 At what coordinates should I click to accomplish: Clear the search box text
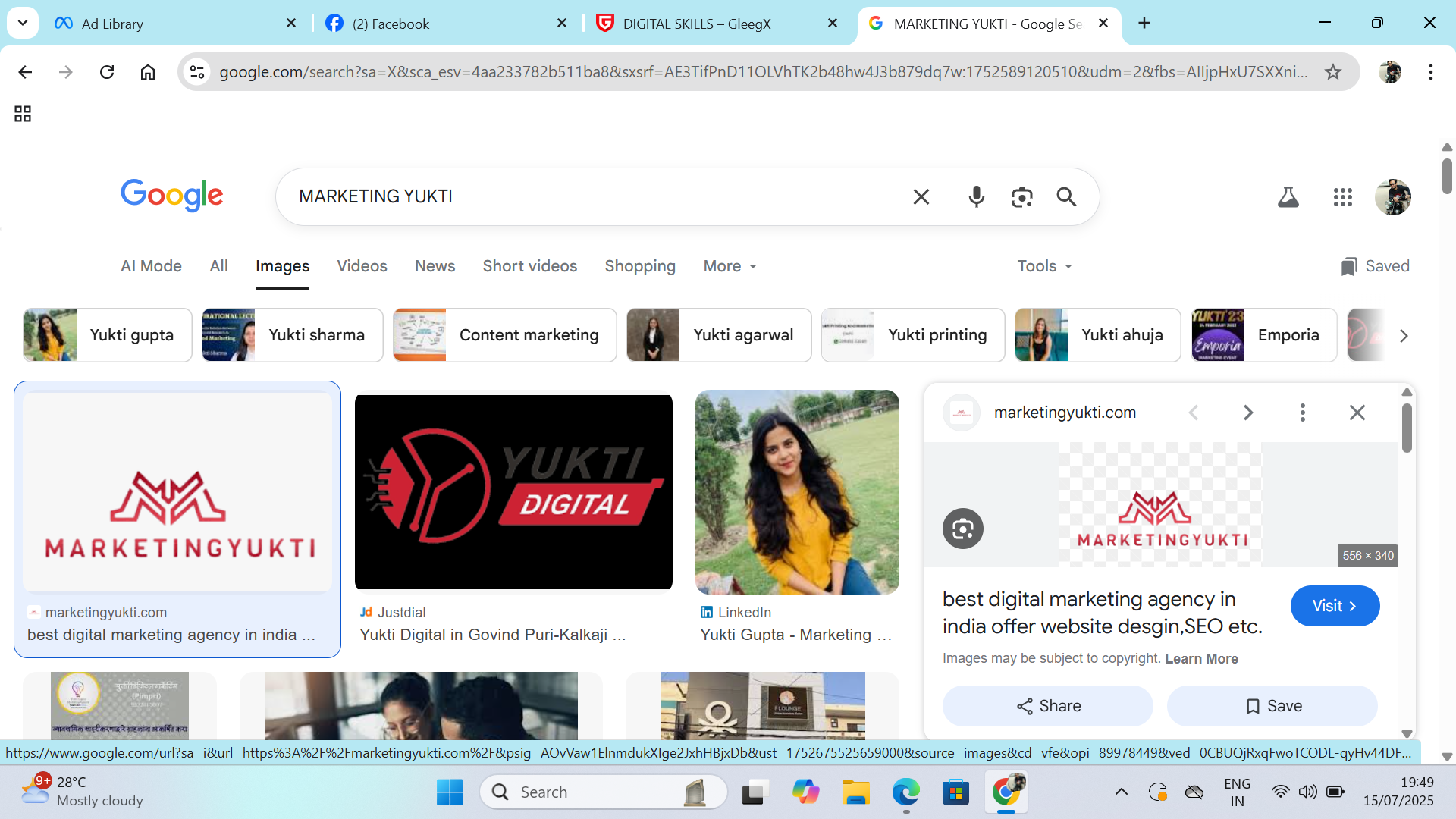pos(921,197)
